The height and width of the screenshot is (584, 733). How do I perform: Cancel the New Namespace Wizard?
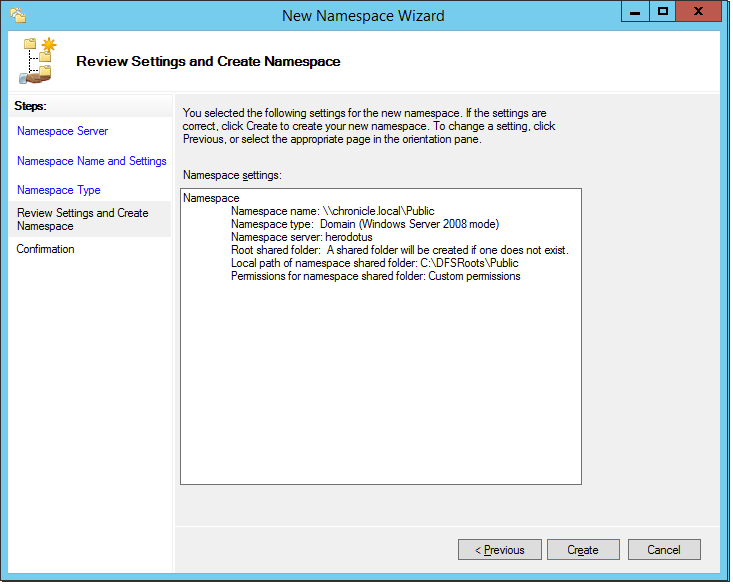point(664,550)
